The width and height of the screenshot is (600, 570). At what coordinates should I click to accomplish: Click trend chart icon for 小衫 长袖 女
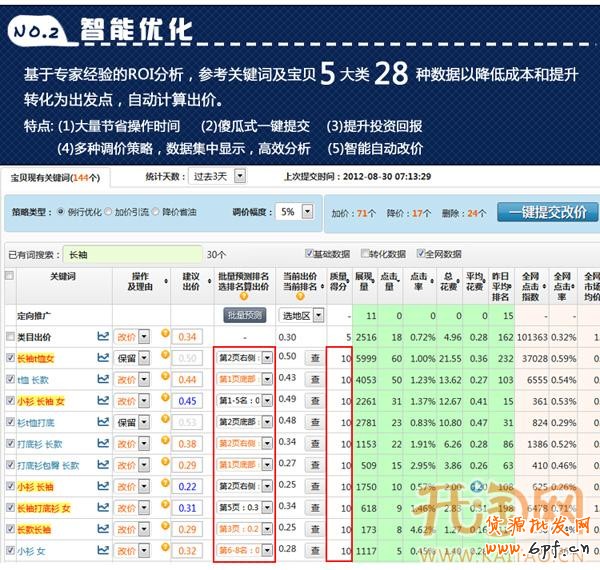click(x=102, y=401)
